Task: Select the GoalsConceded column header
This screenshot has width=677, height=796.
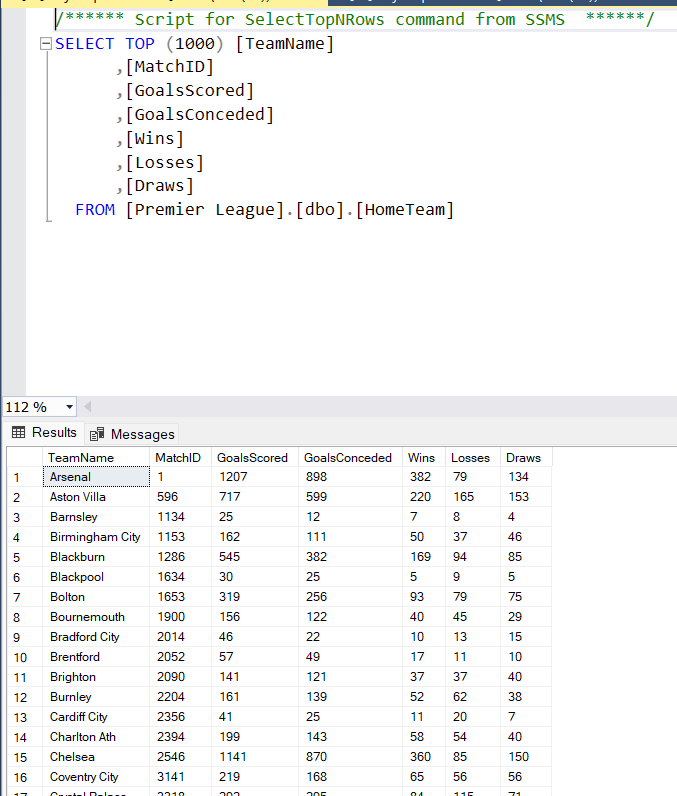Action: (x=350, y=457)
